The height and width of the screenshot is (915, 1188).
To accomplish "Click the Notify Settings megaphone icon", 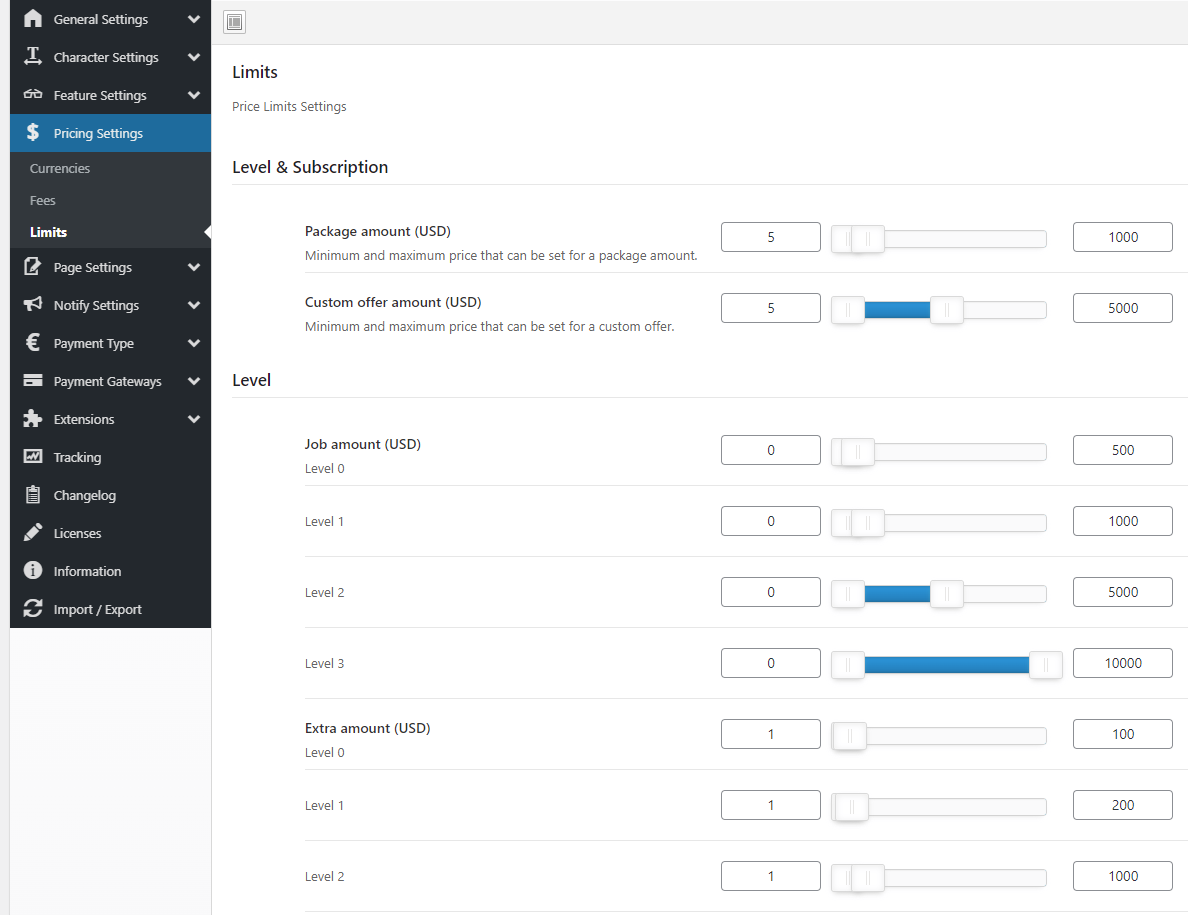I will pyautogui.click(x=33, y=304).
